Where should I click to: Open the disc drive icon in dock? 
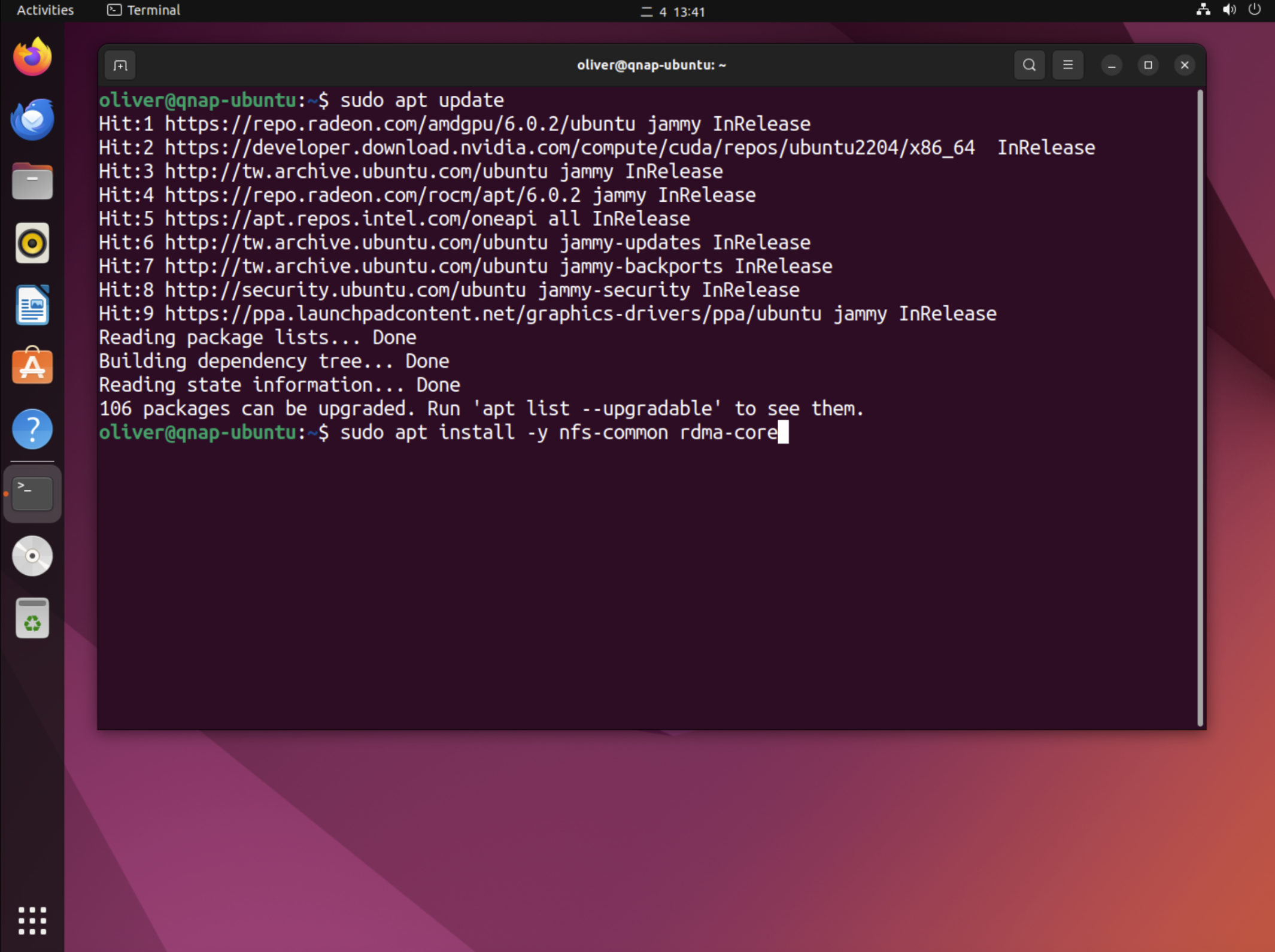coord(32,556)
